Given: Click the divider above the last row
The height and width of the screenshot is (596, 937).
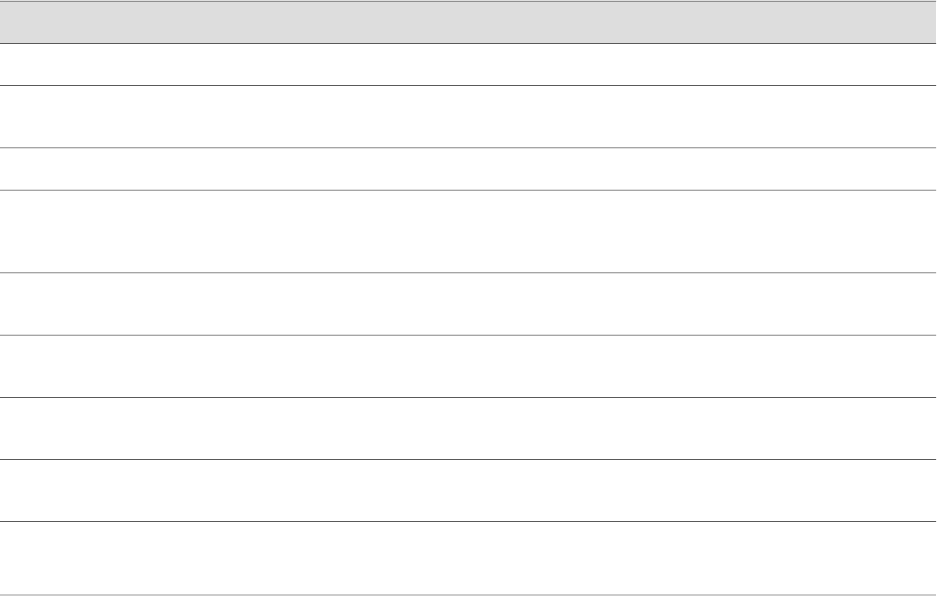Looking at the screenshot, I should [468, 521].
